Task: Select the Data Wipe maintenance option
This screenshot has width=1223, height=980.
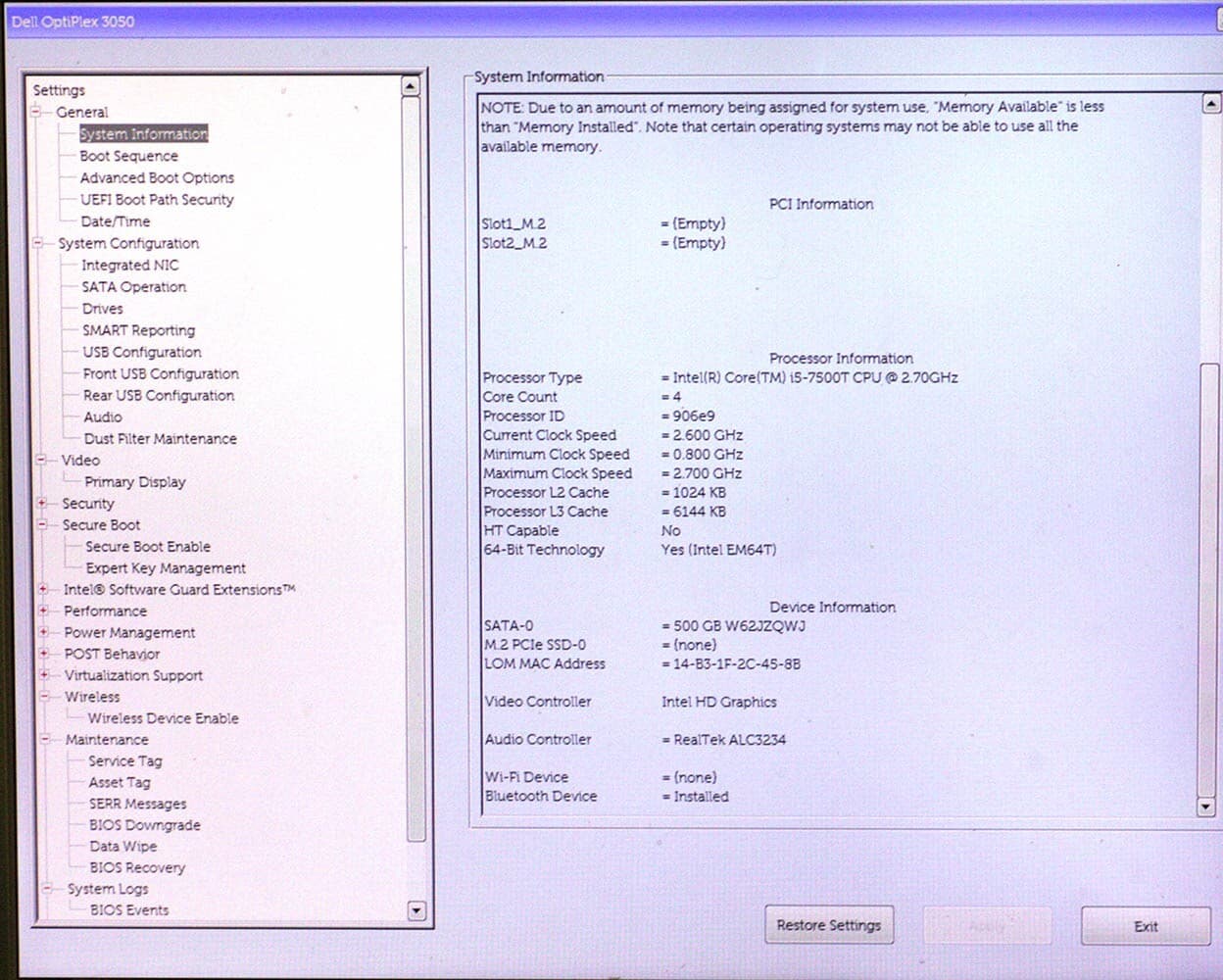Action: pos(123,846)
